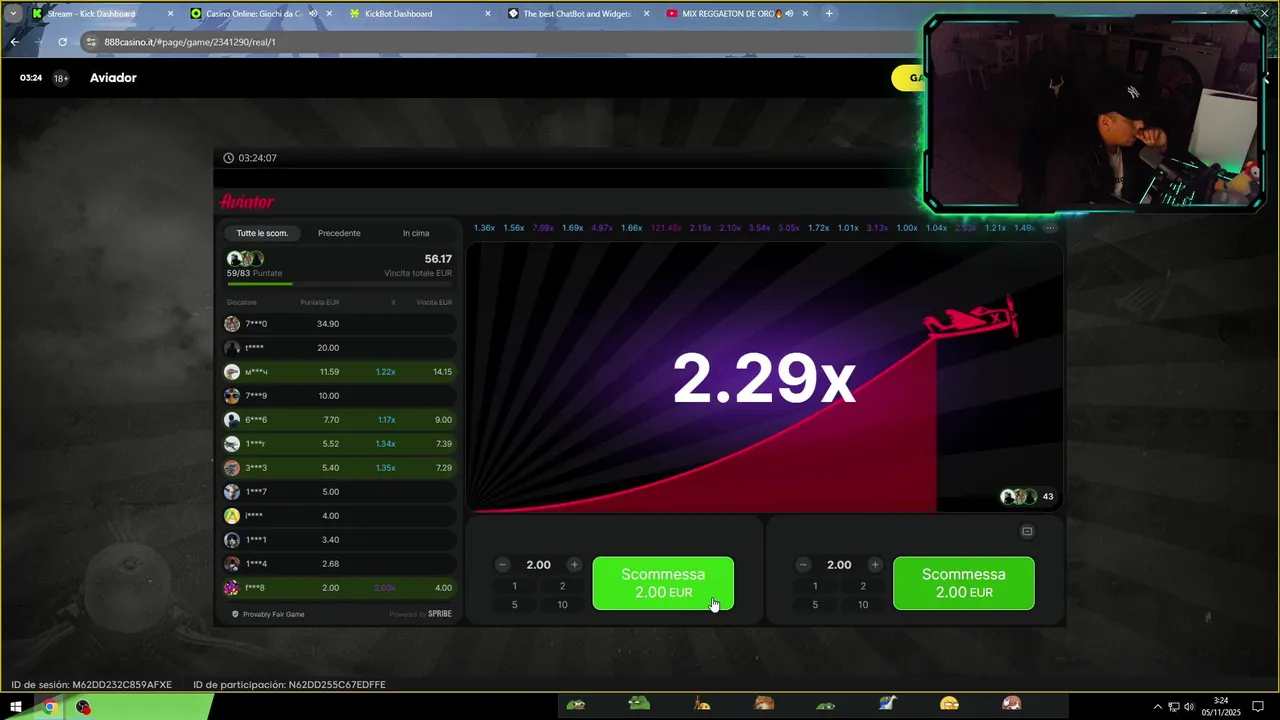Select the Tutte le scom. tab
The width and height of the screenshot is (1280, 720).
pyautogui.click(x=262, y=233)
